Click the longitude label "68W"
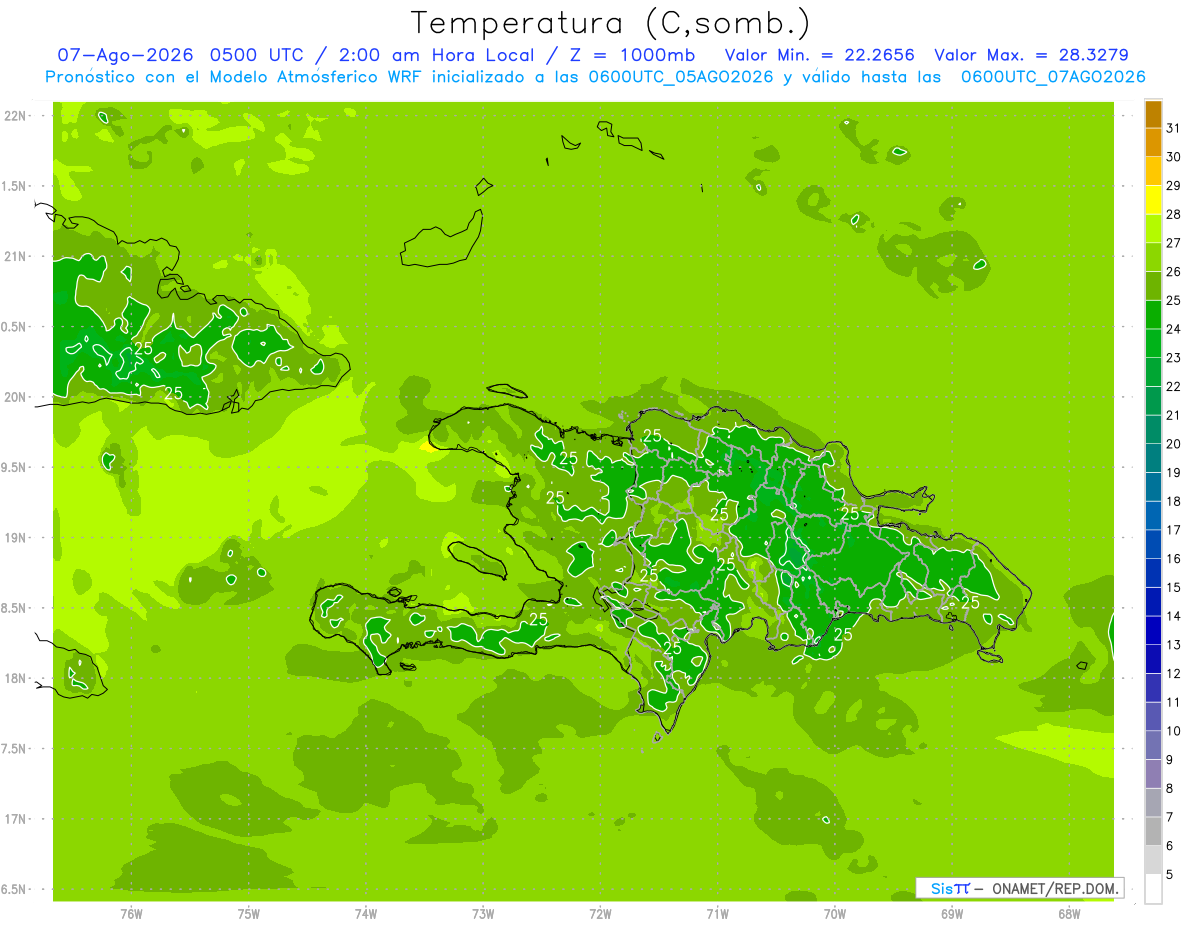The height and width of the screenshot is (927, 1200). [1069, 914]
